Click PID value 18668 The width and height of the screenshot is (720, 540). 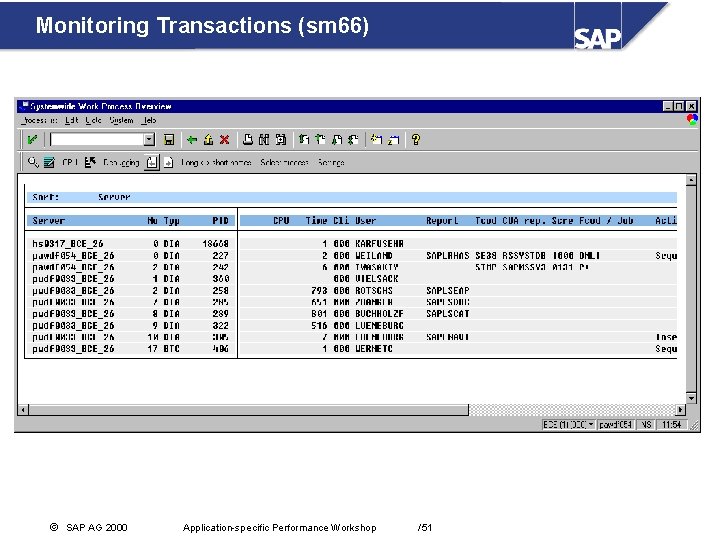pyautogui.click(x=215, y=243)
